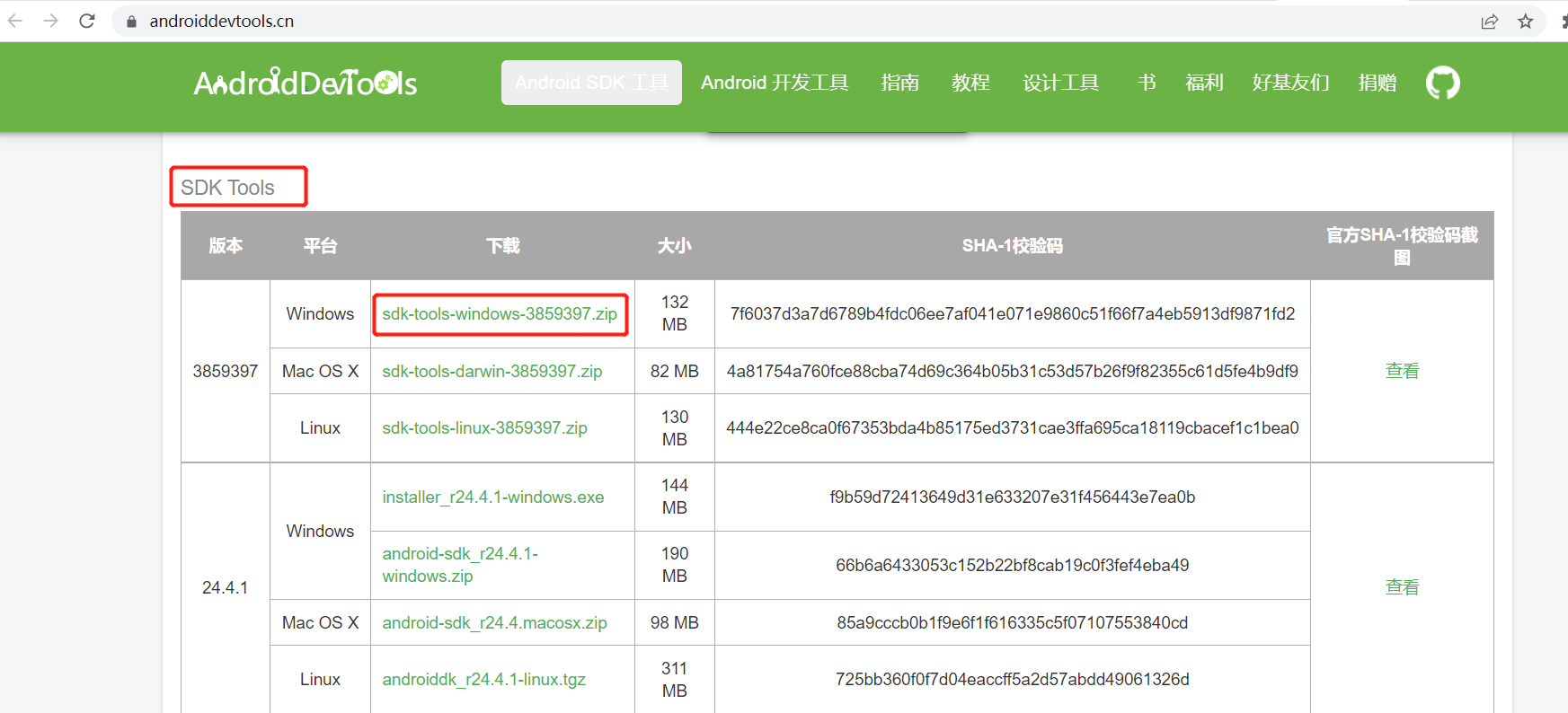Click the SHA-1 hash starting with 7f6037d3
1568x713 pixels.
(x=1013, y=314)
